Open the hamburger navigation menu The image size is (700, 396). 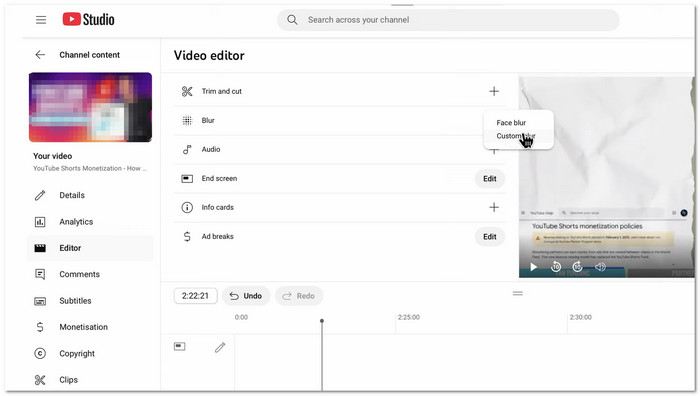pyautogui.click(x=41, y=20)
